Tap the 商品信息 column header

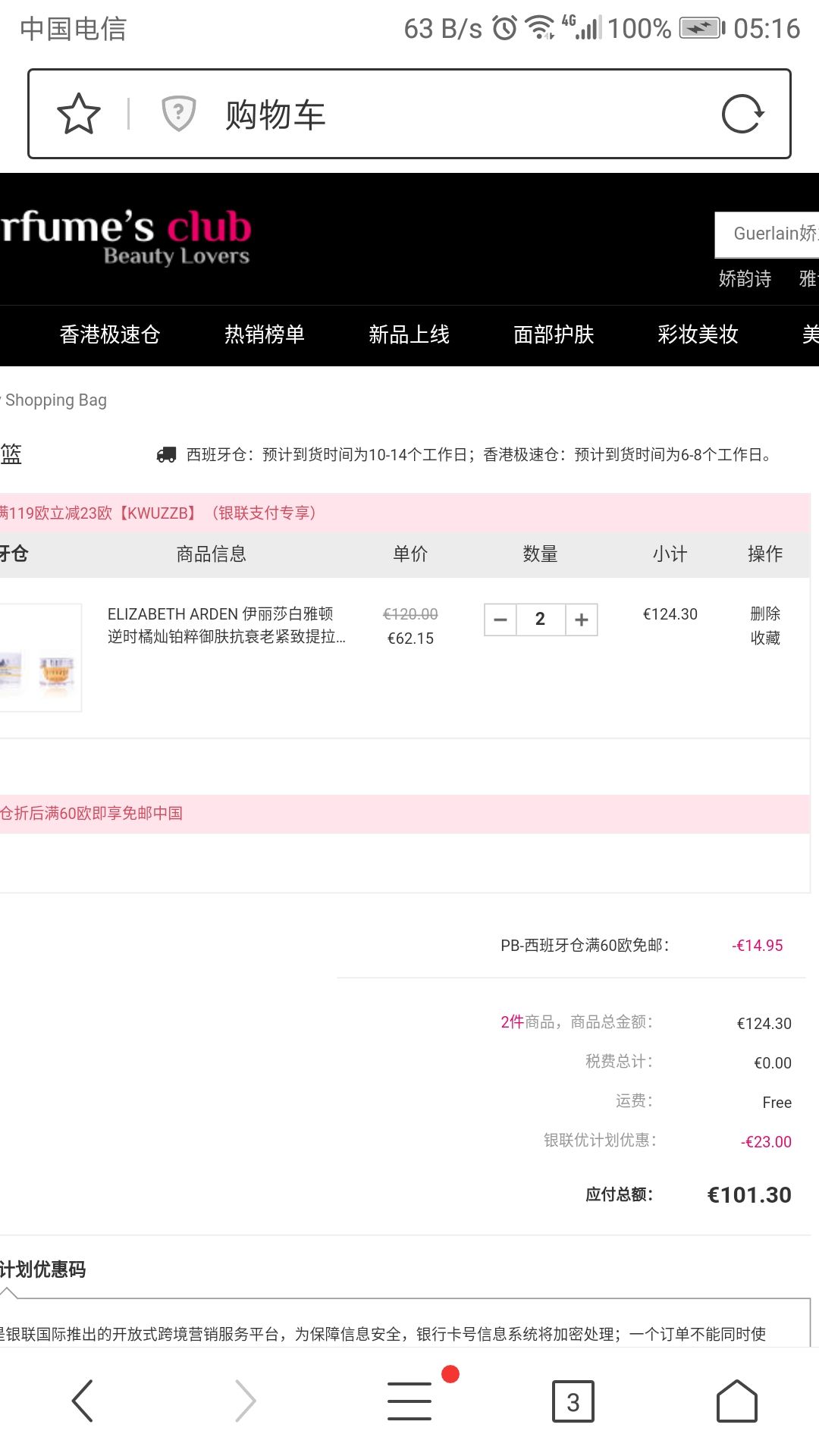tap(212, 554)
